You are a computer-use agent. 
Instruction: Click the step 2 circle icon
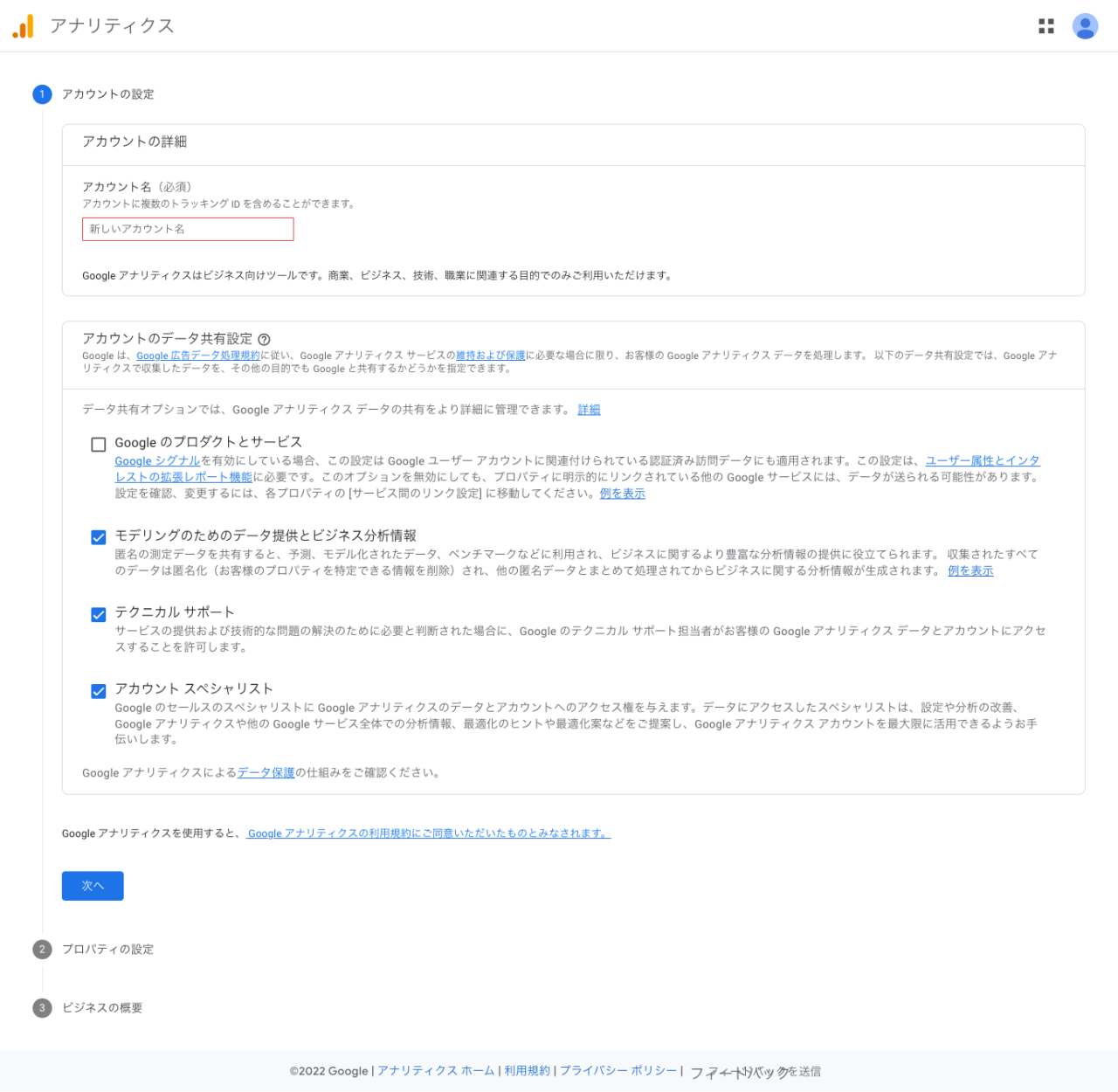pos(42,950)
